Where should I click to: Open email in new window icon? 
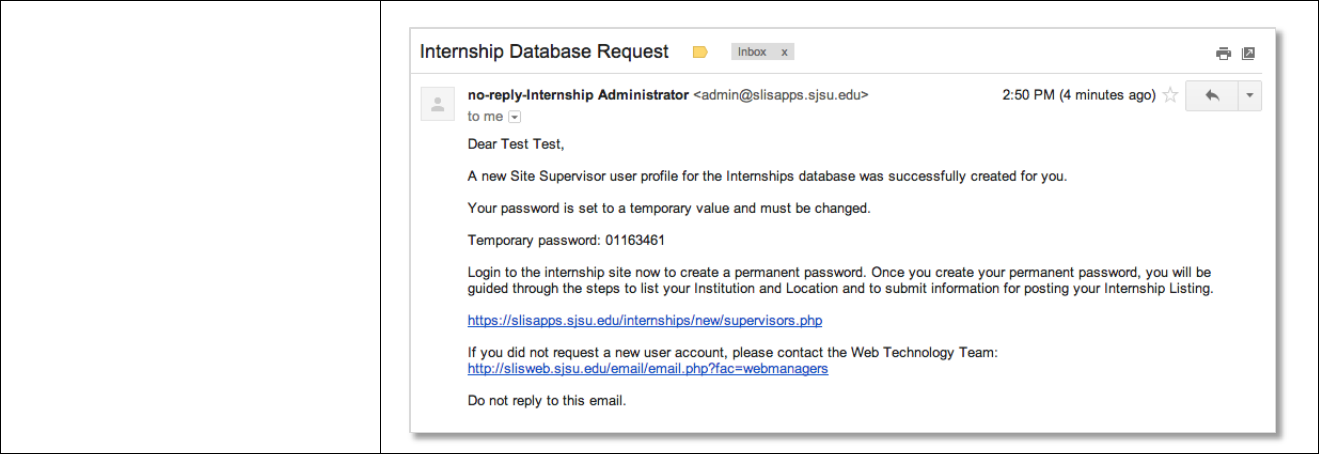coord(1248,53)
